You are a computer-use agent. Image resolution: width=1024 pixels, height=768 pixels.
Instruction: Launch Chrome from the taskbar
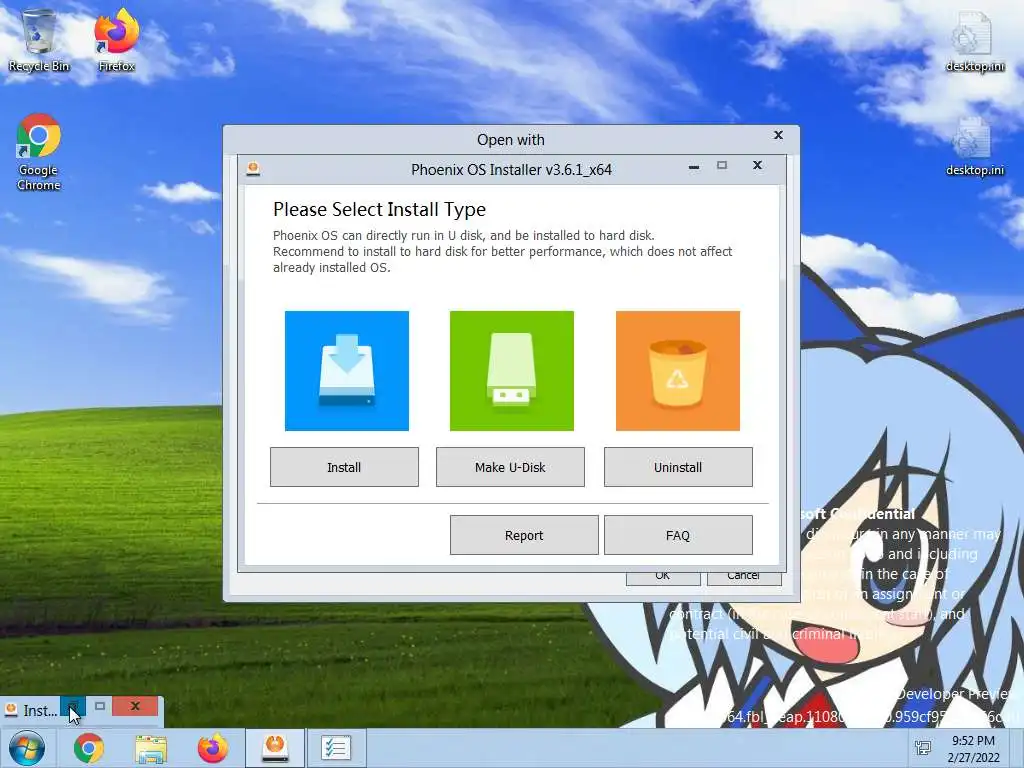[89, 748]
